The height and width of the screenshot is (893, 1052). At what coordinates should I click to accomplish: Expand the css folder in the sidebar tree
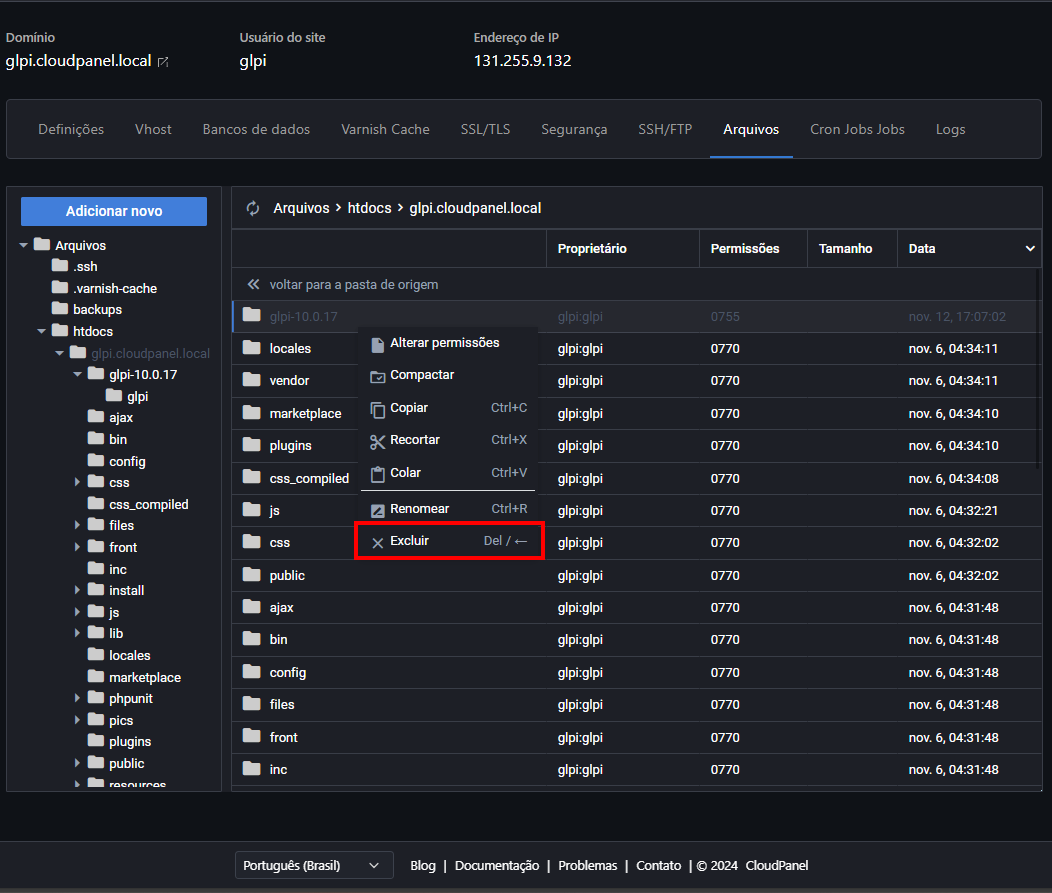coord(78,483)
